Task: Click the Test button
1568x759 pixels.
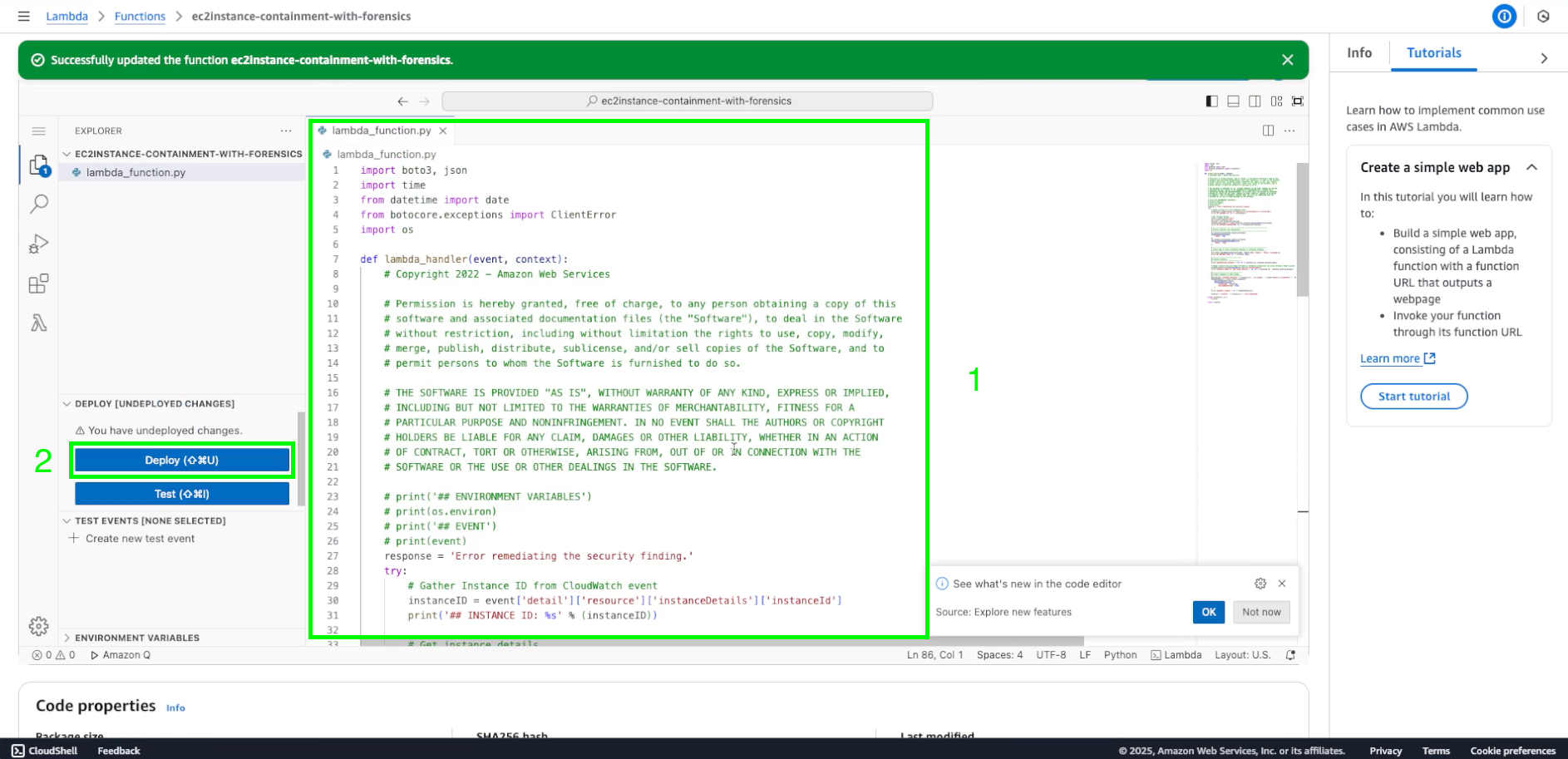Action: 182,494
